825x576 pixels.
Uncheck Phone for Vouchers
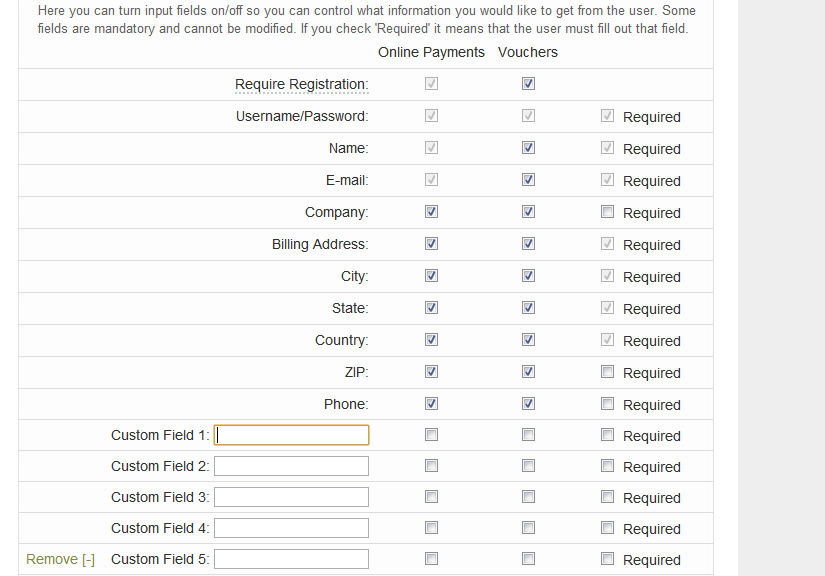(x=528, y=404)
